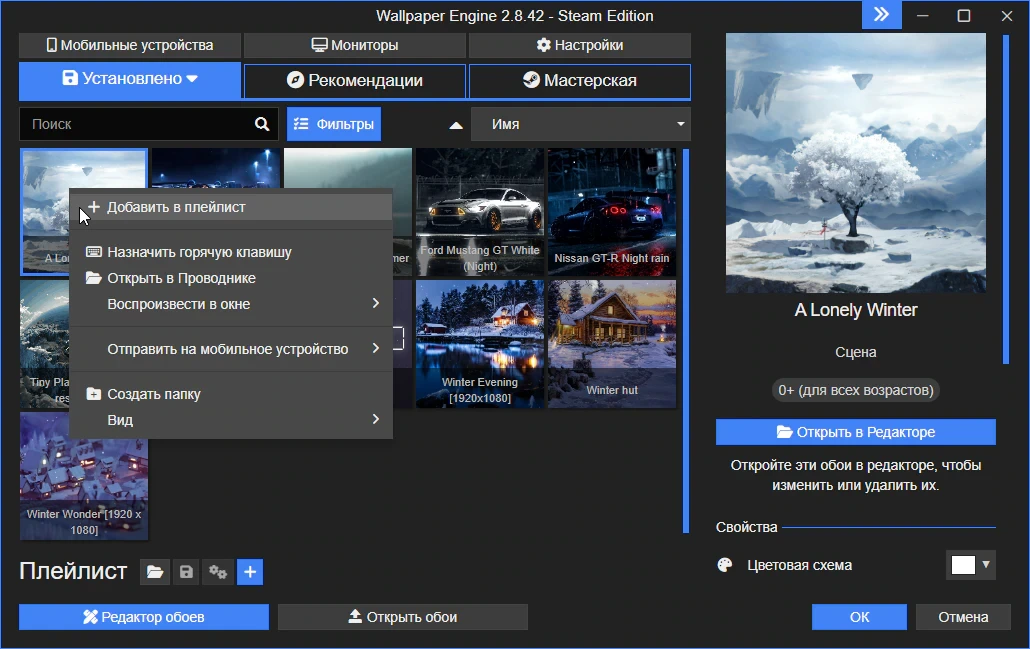Save playlist with floppy disk icon
This screenshot has height=649, width=1030.
click(x=187, y=572)
